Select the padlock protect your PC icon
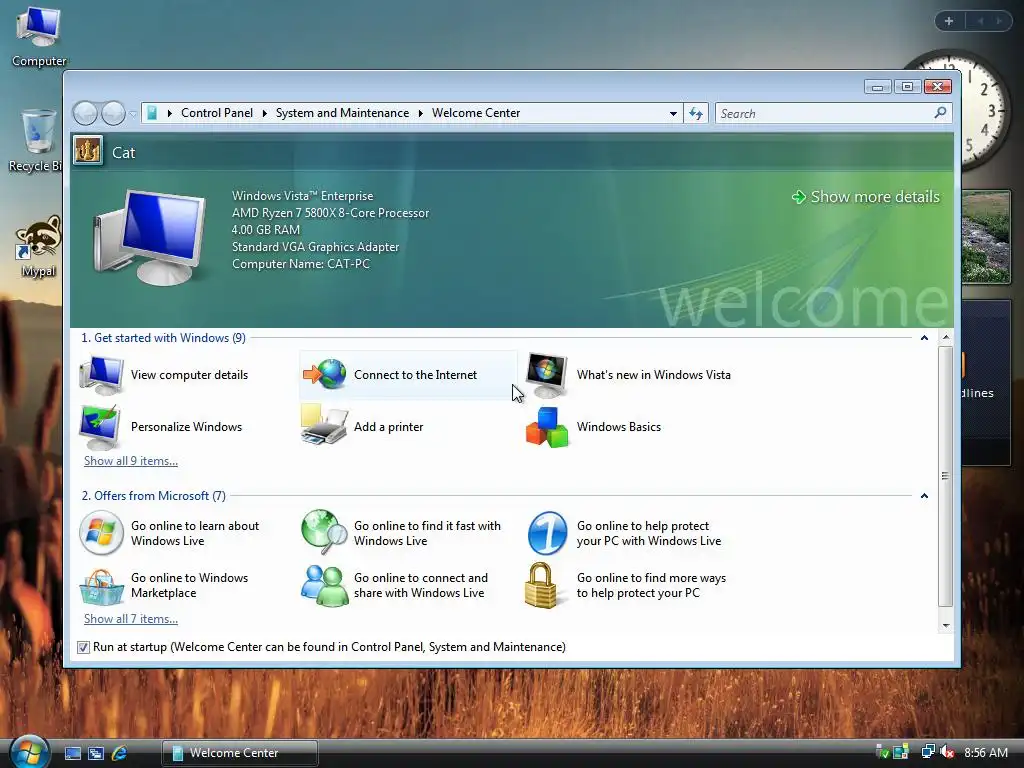This screenshot has height=768, width=1024. 541,585
